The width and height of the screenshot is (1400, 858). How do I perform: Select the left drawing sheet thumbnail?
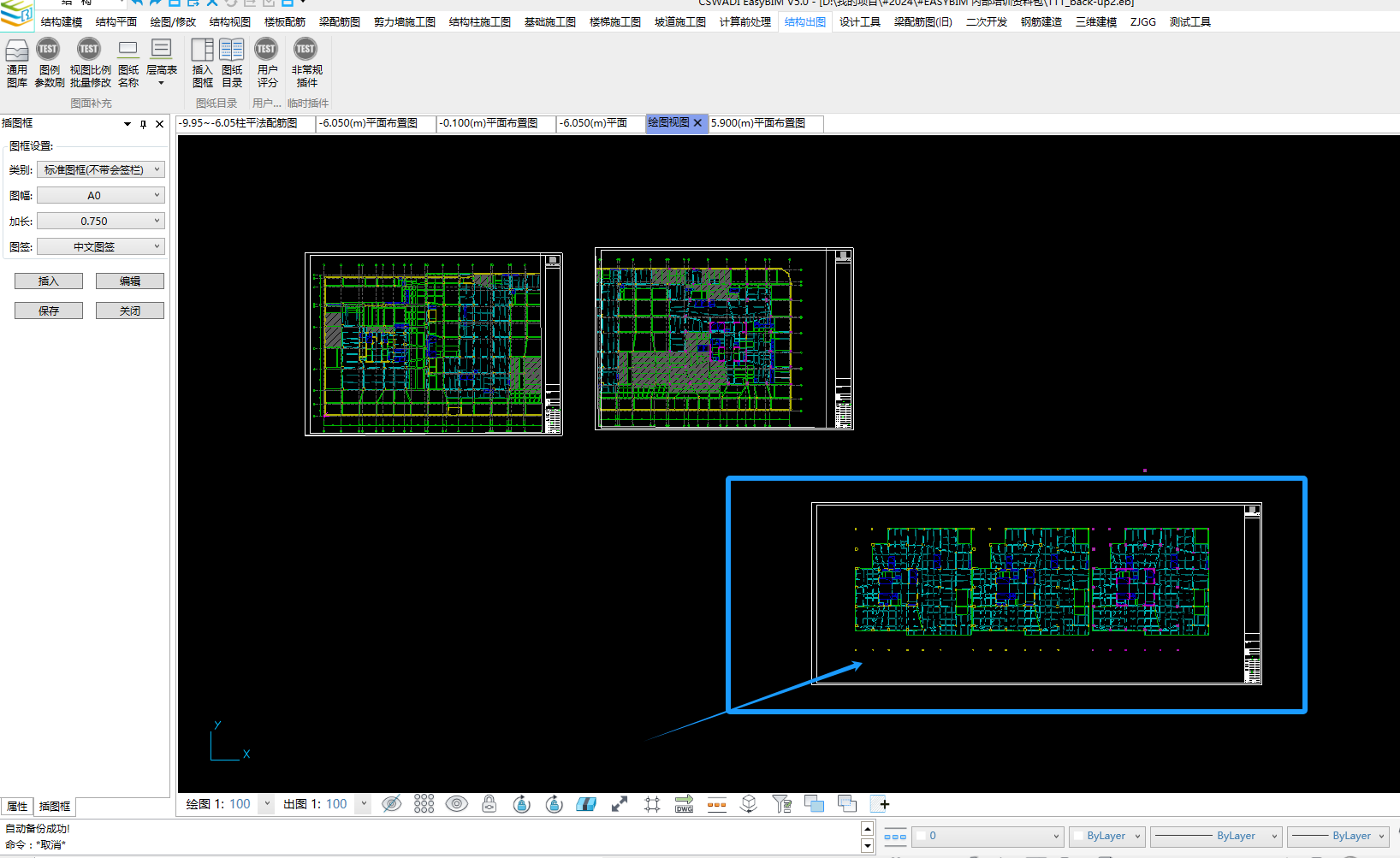434,344
